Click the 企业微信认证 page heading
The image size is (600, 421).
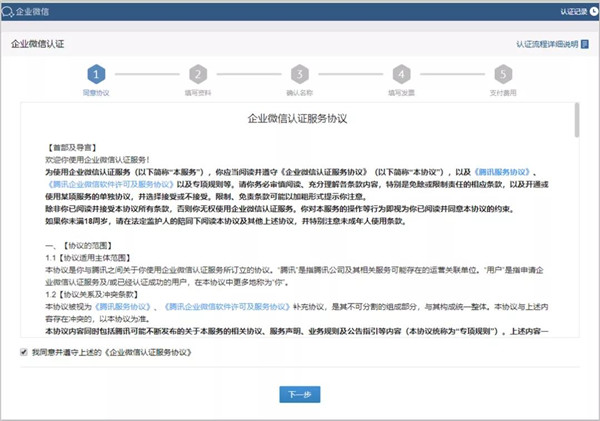pyautogui.click(x=38, y=44)
